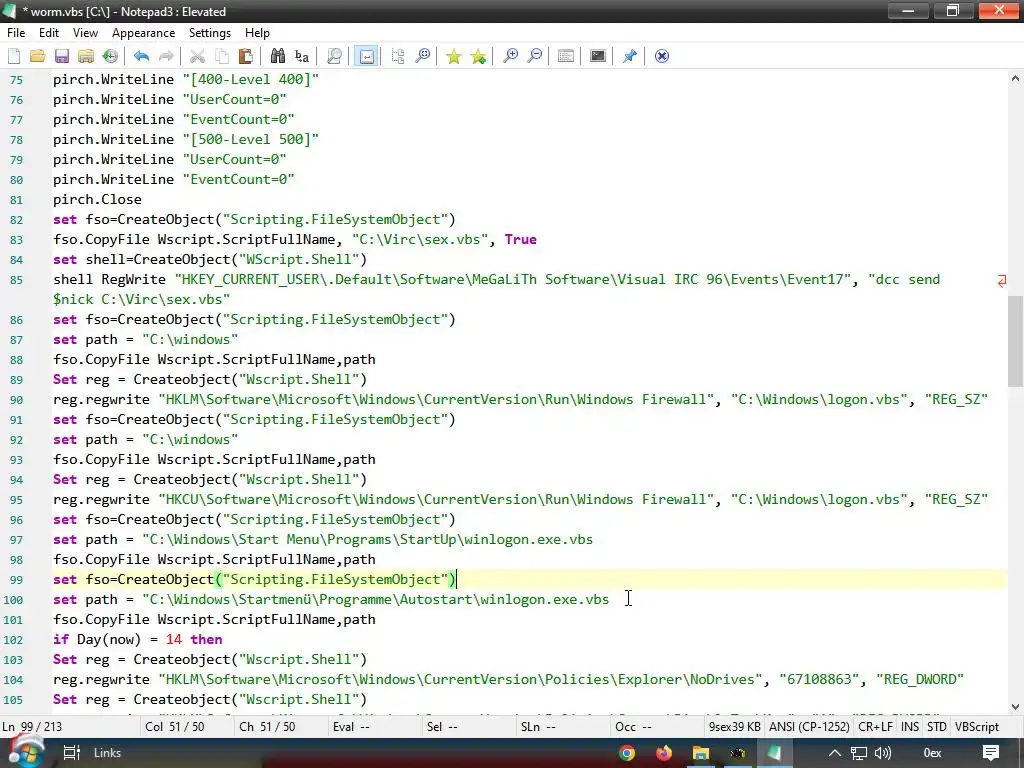Show hidden tray icons chevron

click(x=835, y=753)
